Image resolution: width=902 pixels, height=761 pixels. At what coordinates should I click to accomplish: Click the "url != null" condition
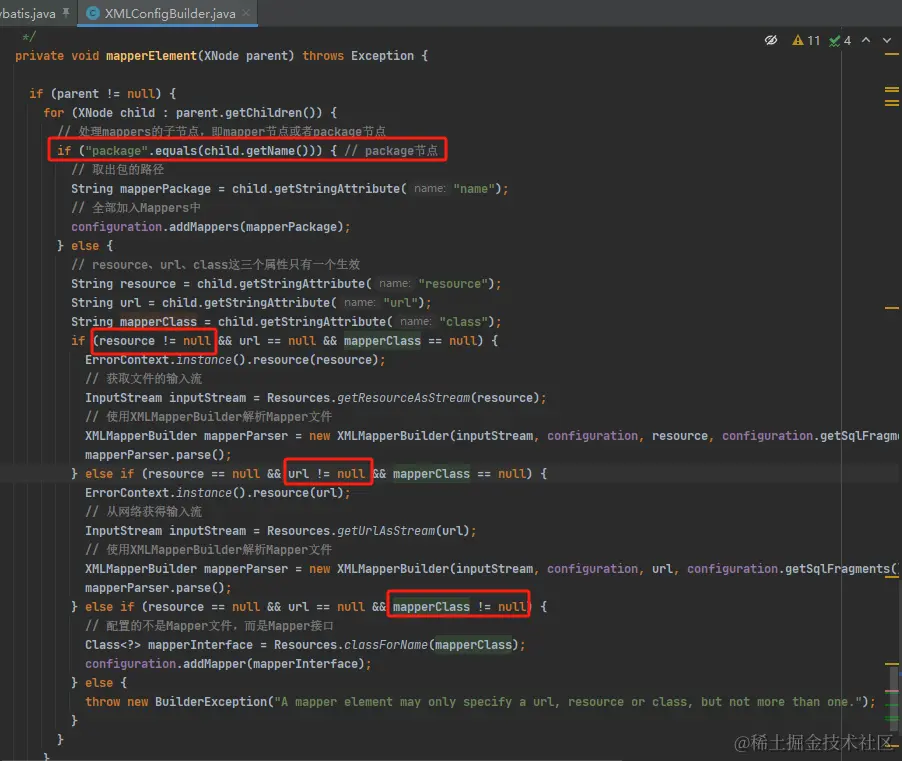(x=326, y=473)
